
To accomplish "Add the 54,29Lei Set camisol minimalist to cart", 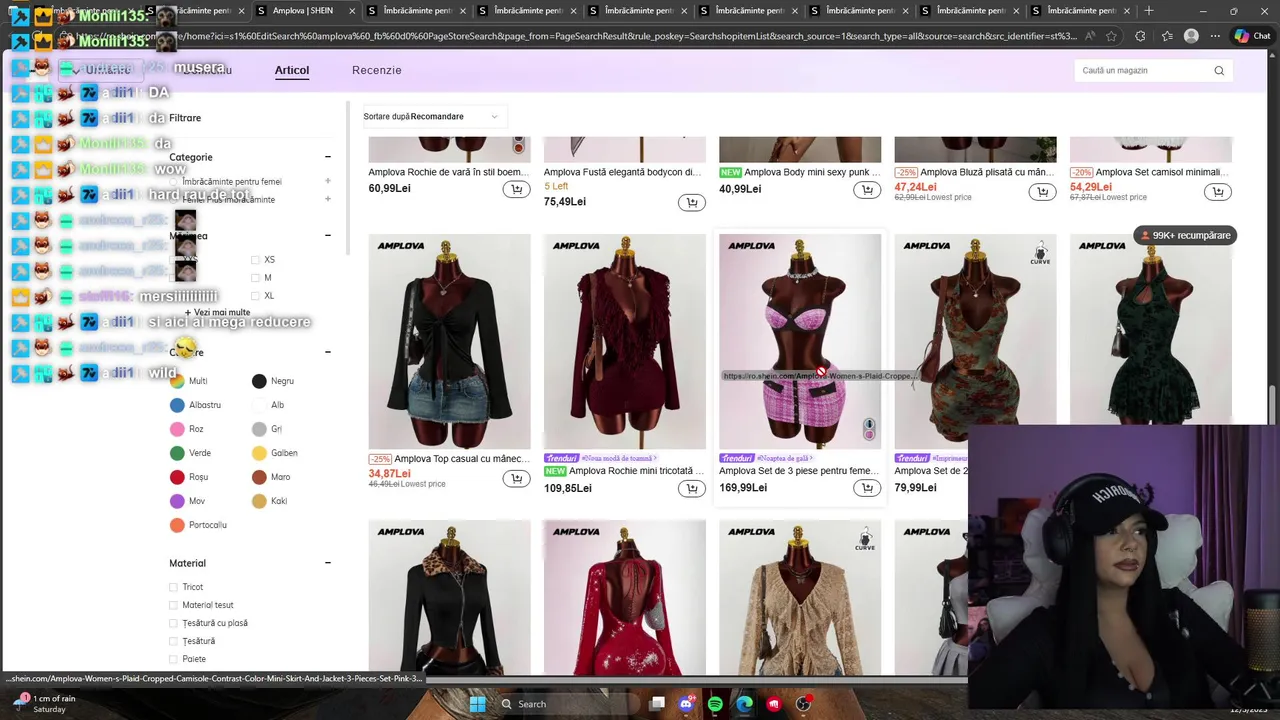I will coord(1218,192).
